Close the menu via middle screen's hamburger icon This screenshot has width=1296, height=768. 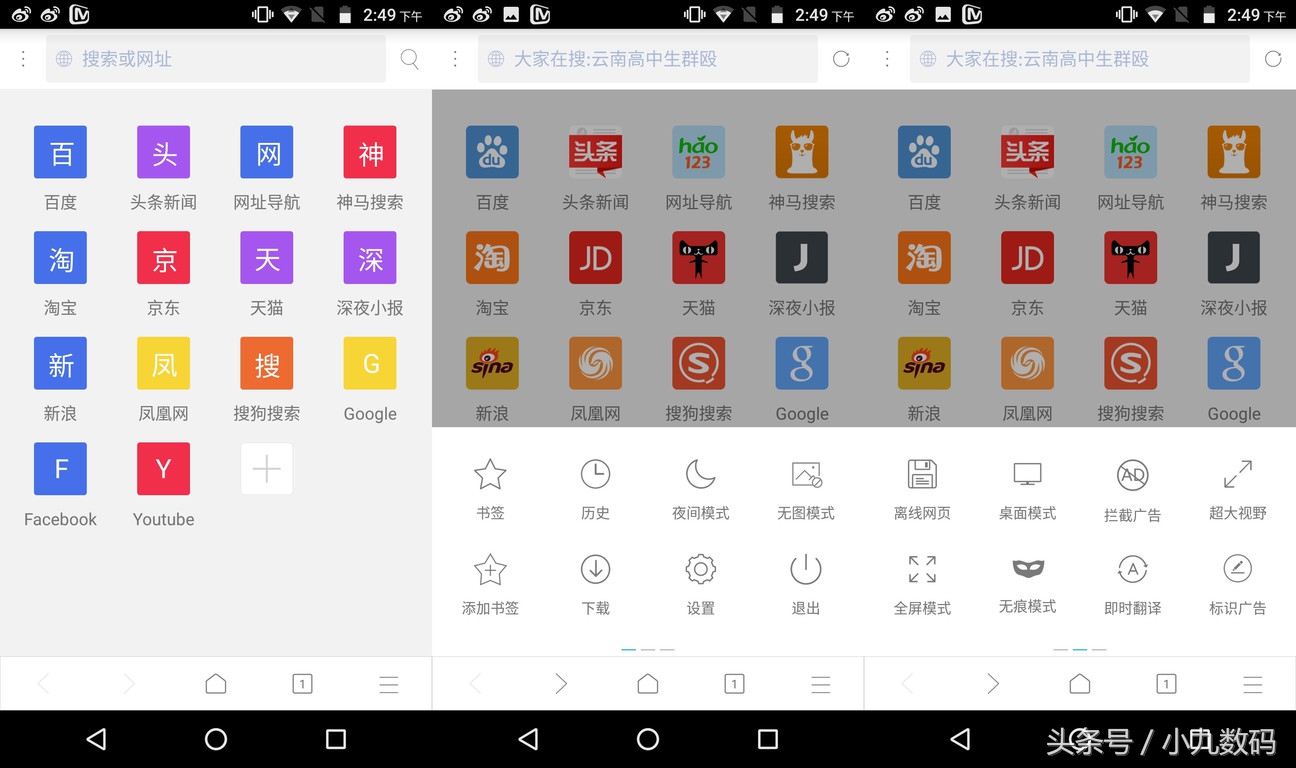click(821, 684)
